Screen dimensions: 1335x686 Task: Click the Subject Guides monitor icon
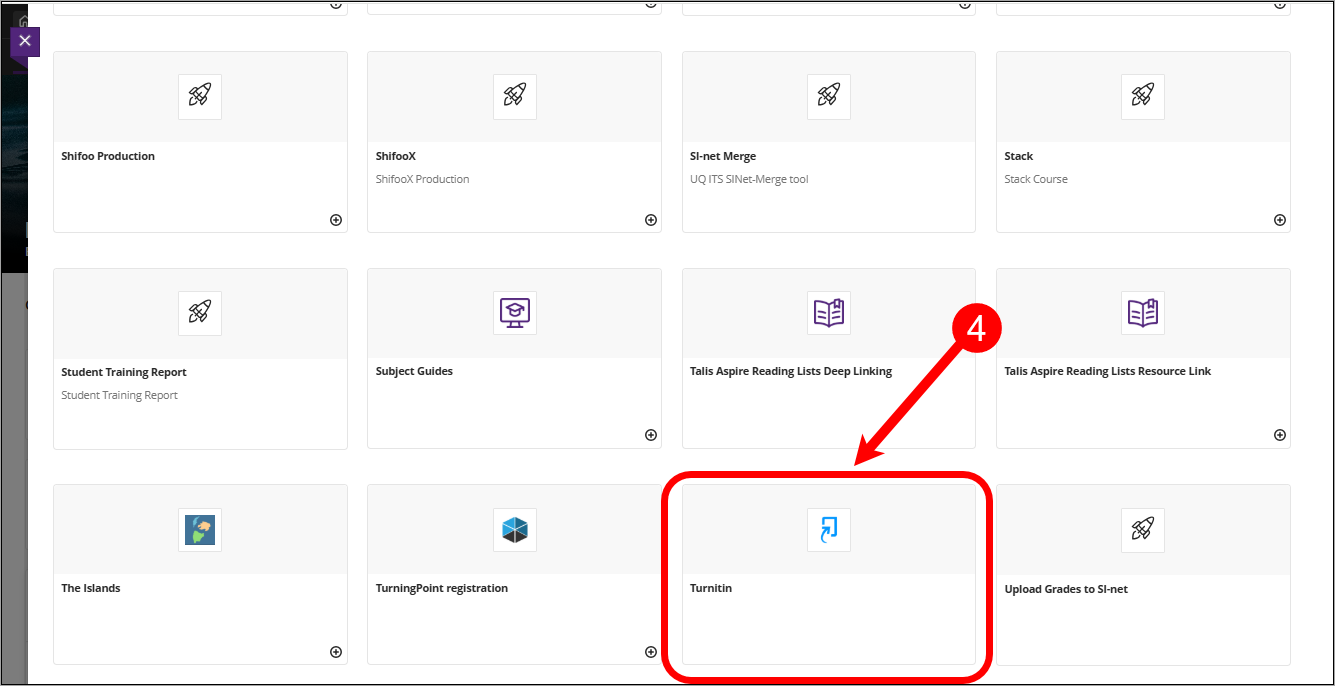coord(514,312)
